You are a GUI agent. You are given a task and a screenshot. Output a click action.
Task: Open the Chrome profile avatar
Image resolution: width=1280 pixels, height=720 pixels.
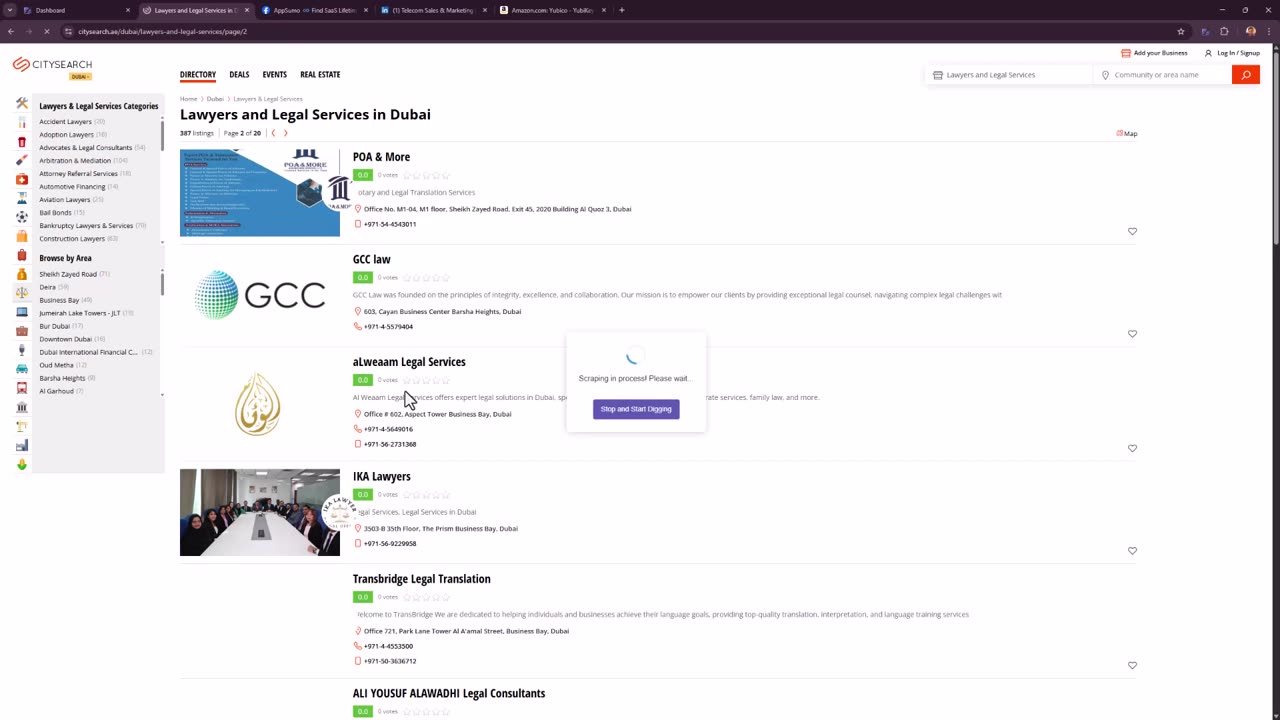tap(1250, 31)
